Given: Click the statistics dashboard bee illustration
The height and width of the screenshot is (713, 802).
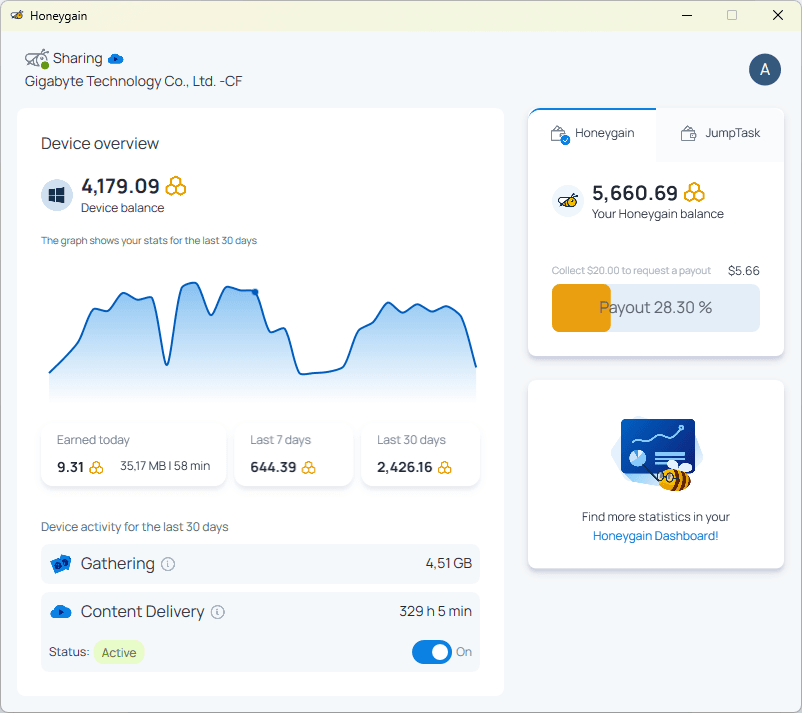Looking at the screenshot, I should point(657,455).
